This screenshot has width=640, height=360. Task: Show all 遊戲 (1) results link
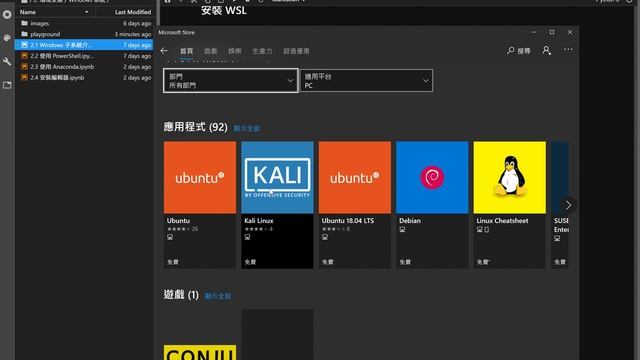218,296
